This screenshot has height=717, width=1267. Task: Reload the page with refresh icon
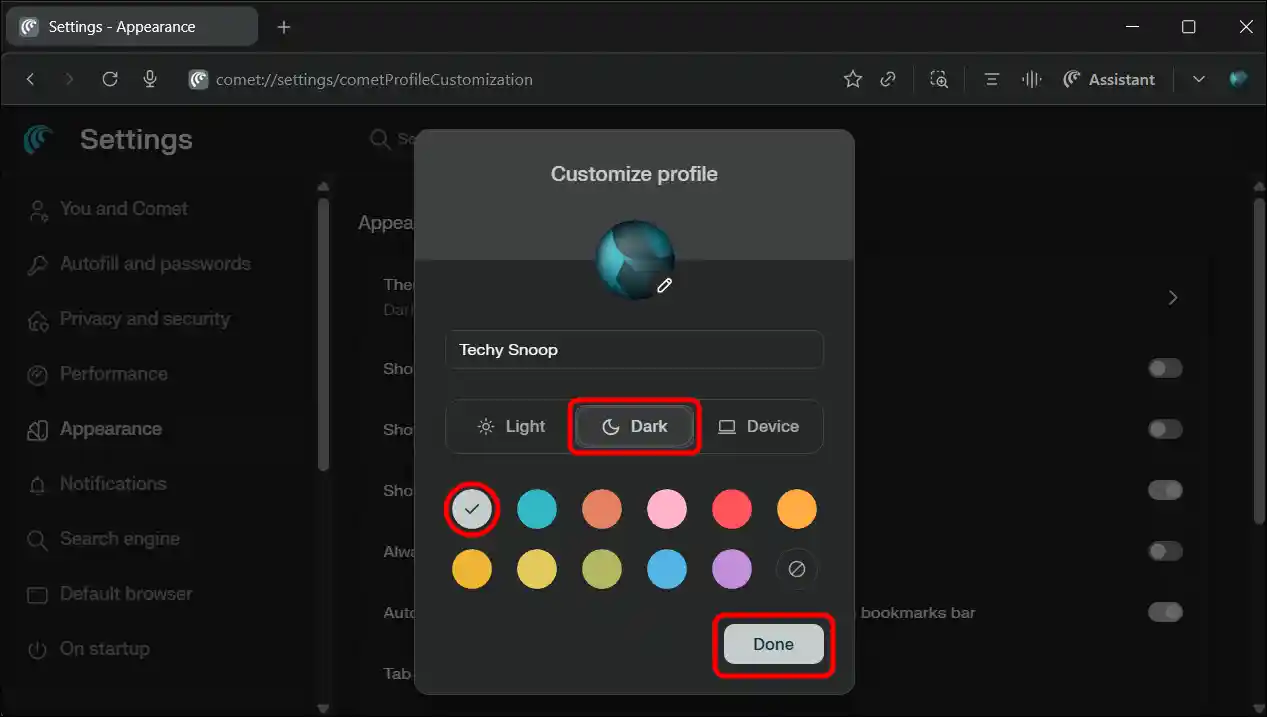pyautogui.click(x=110, y=79)
